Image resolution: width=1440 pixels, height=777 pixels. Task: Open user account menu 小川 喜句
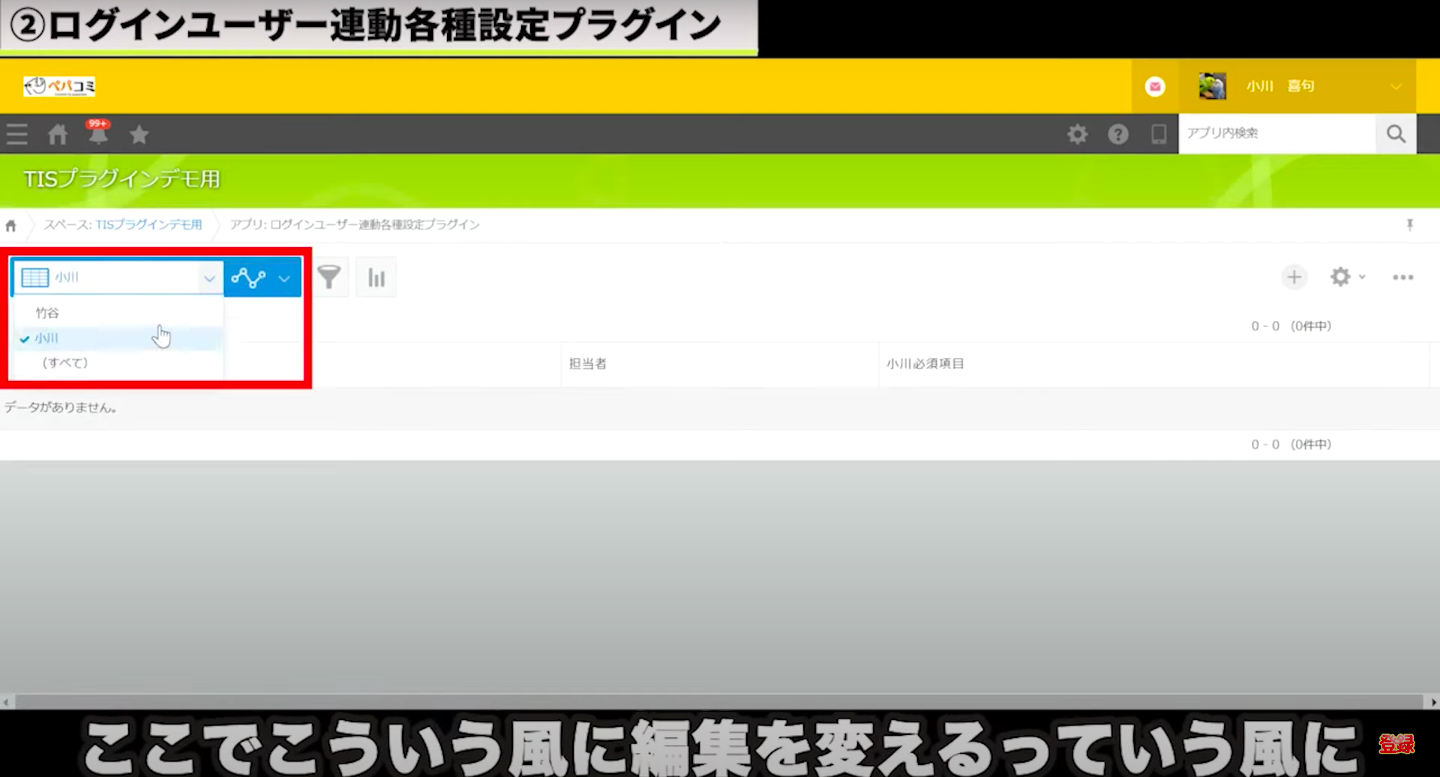pos(1300,87)
